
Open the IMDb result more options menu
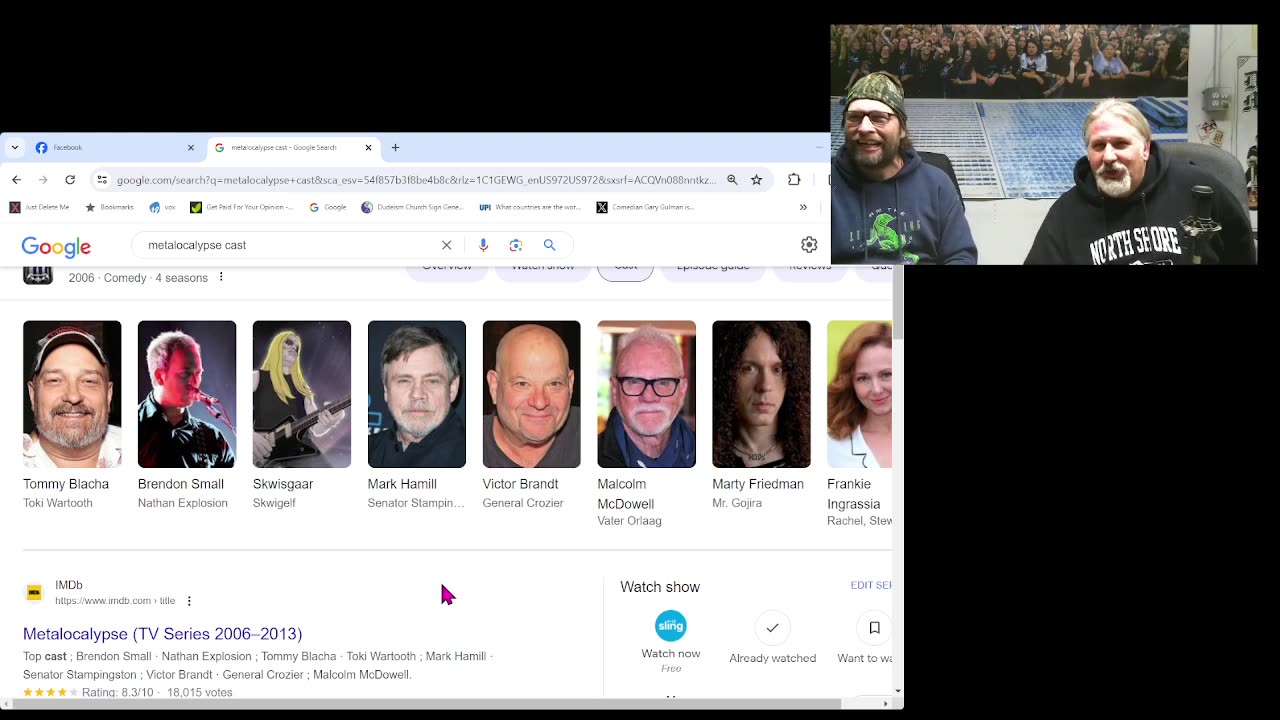189,601
